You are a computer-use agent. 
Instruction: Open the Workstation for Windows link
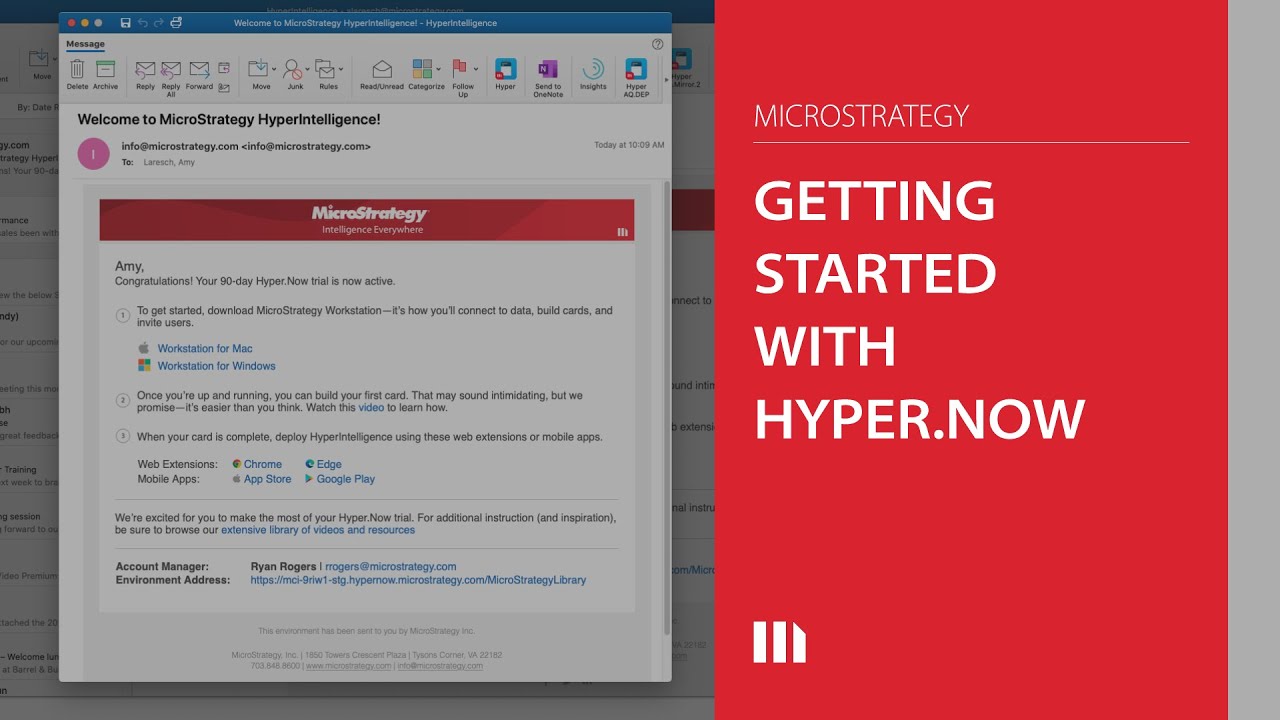pos(216,366)
